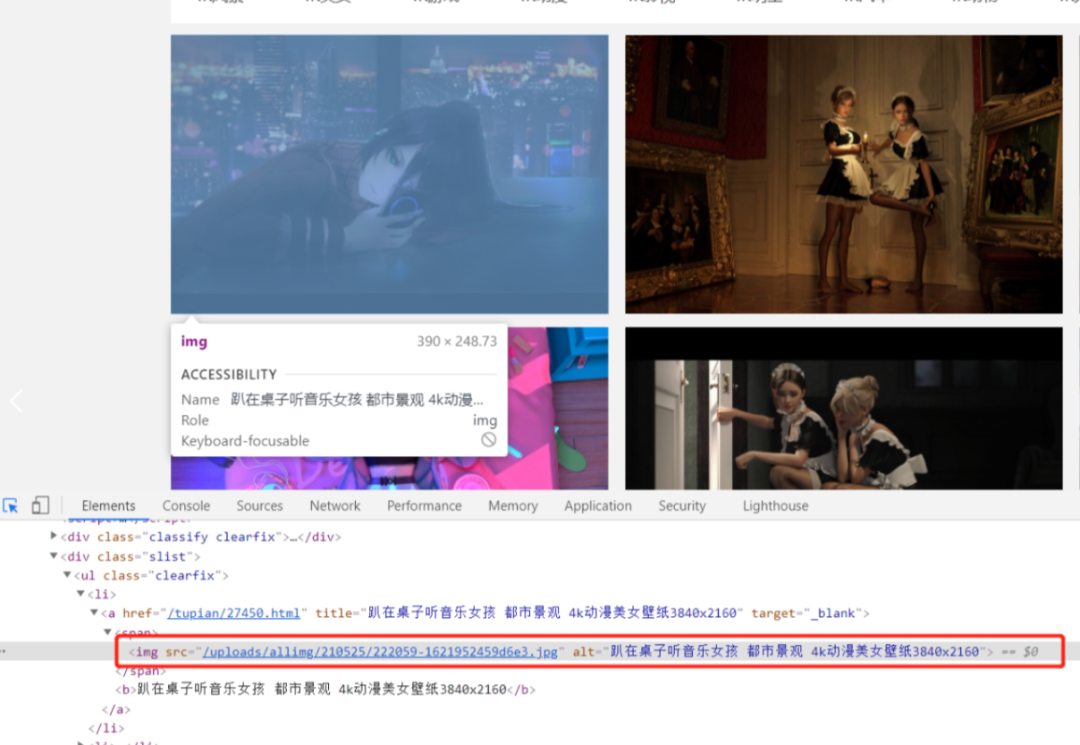The height and width of the screenshot is (745, 1080).
Task: Open the Performance tab
Action: pyautogui.click(x=424, y=505)
